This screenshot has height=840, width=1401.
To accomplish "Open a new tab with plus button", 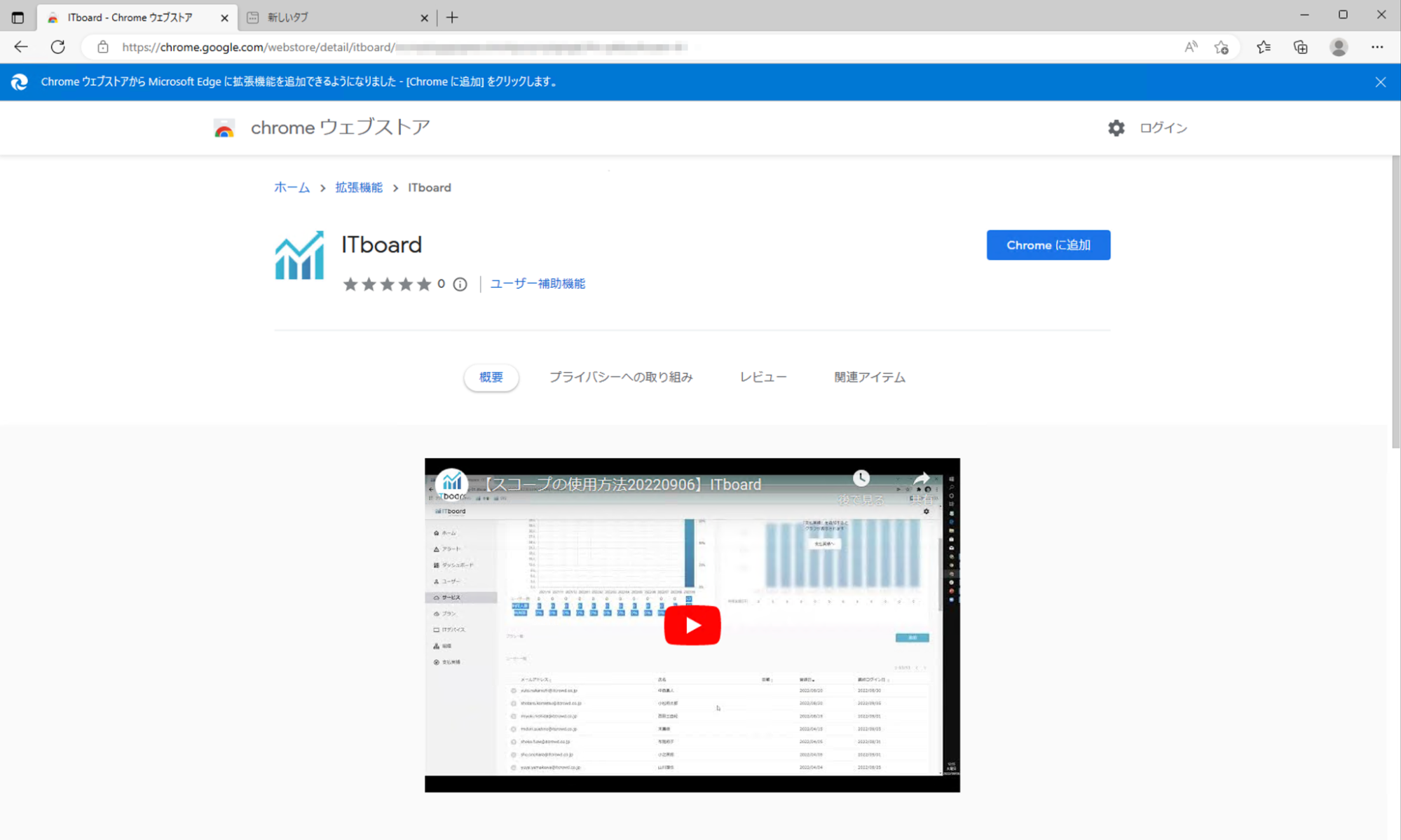I will pyautogui.click(x=452, y=18).
